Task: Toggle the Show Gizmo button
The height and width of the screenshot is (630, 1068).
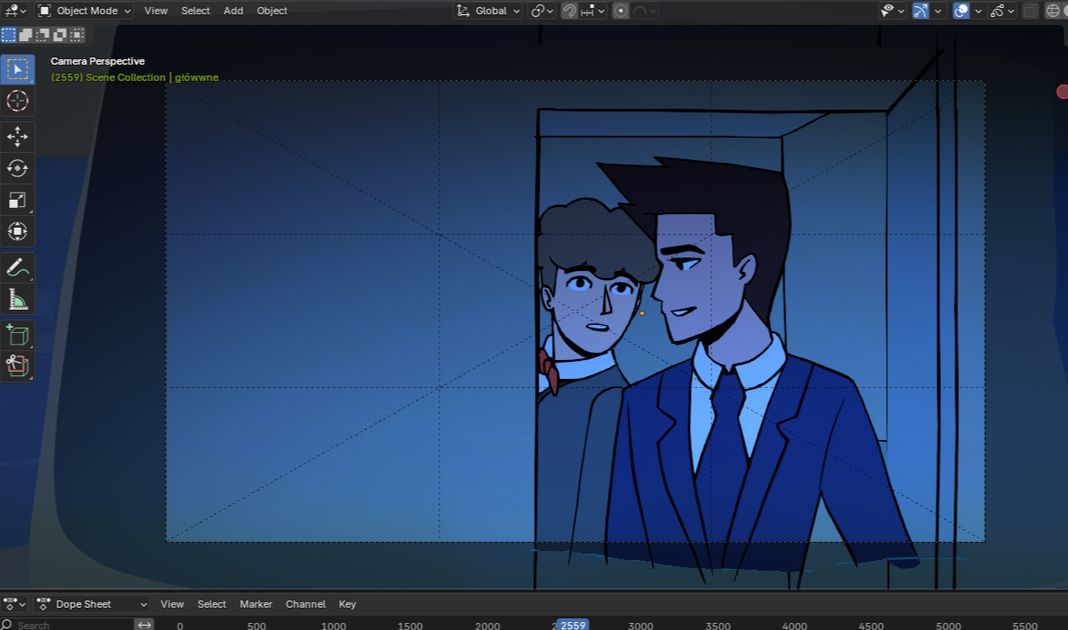Action: coord(920,11)
